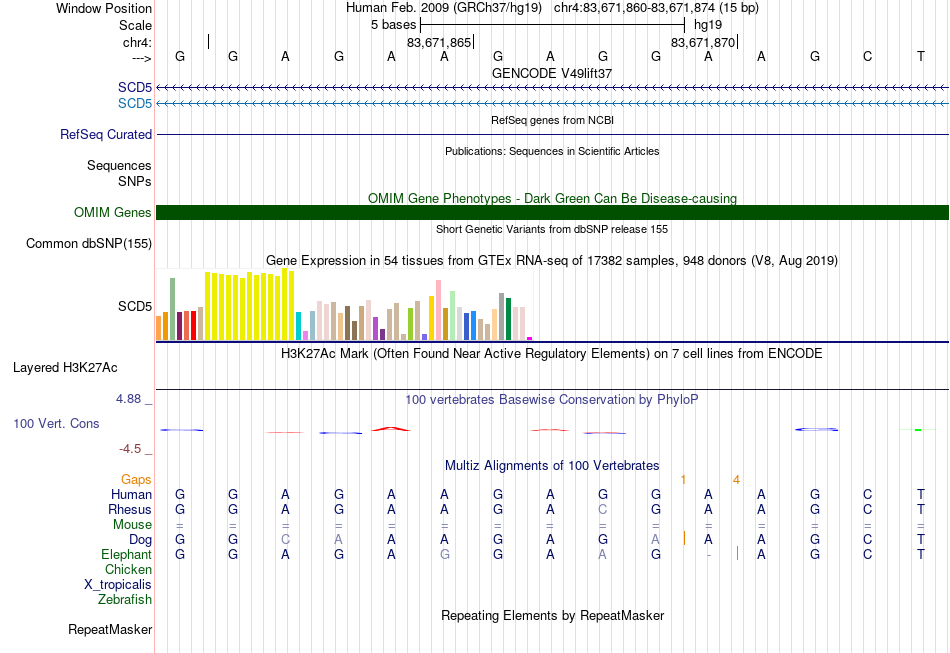Click the RepeatMasker track label
This screenshot has width=950, height=653.
coord(110,629)
